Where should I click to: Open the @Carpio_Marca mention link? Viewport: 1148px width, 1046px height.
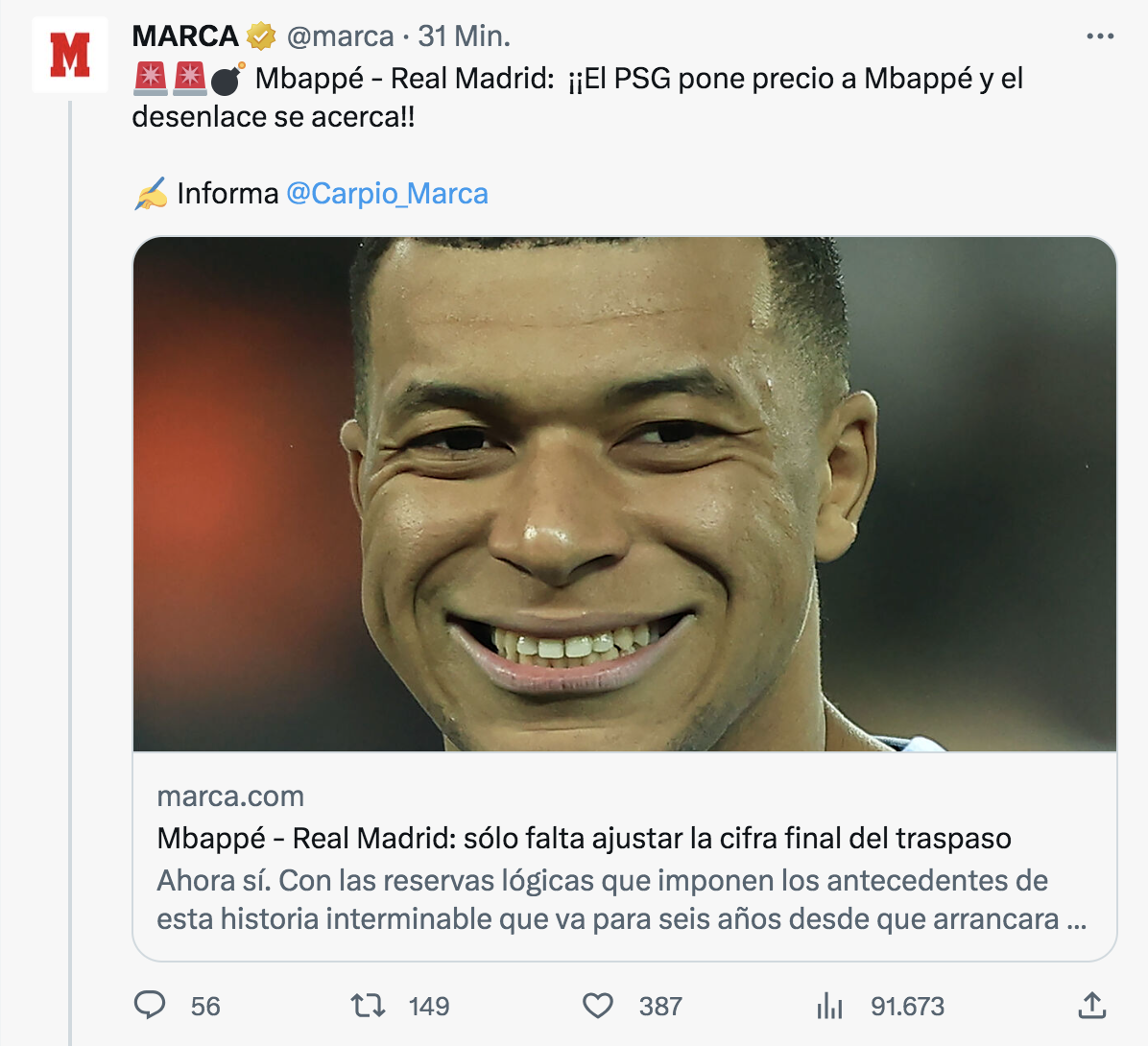point(387,194)
